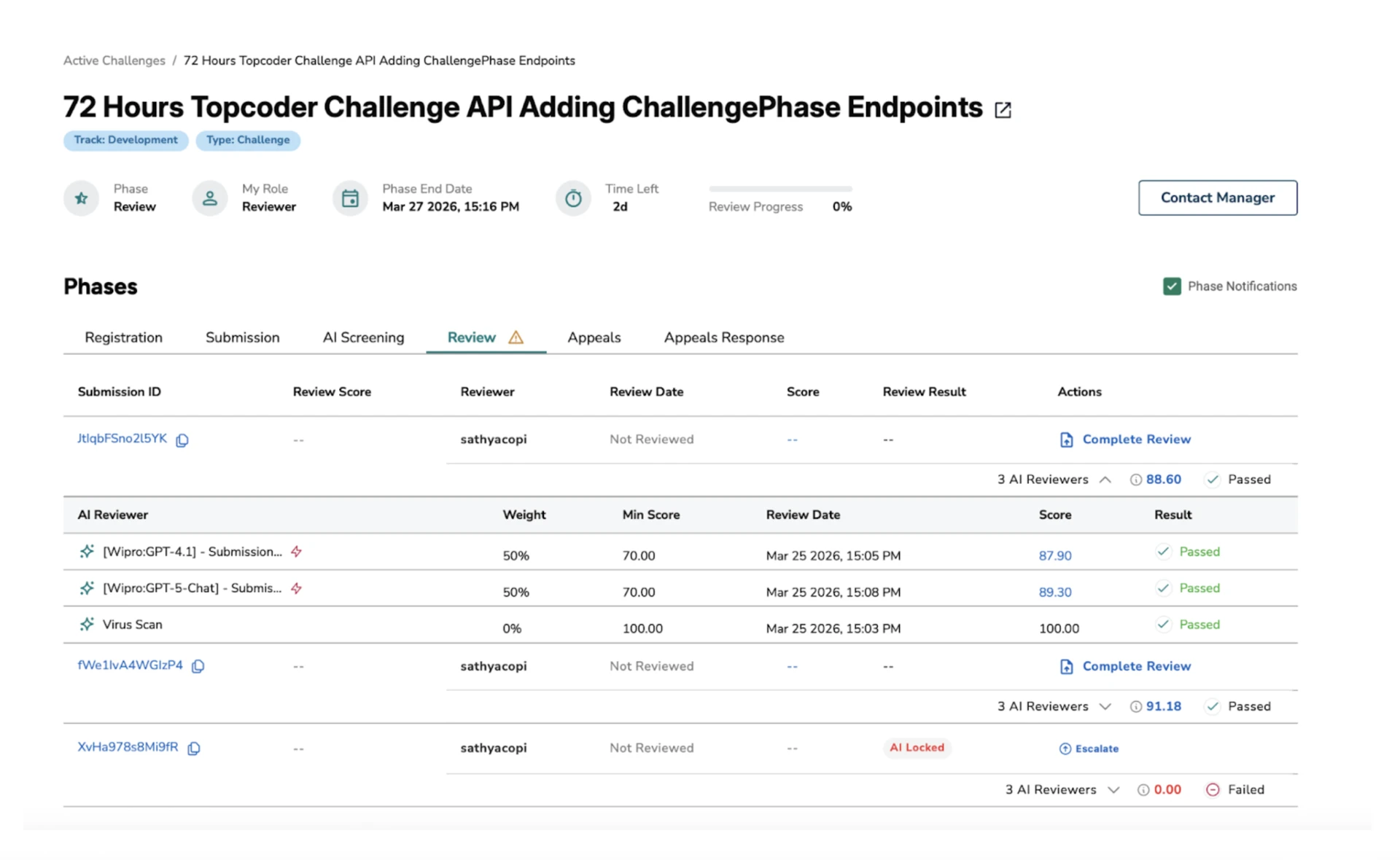Image resolution: width=1400 pixels, height=860 pixels.
Task: Copy submission ID XvHa978s8Mi9fR
Action: [194, 748]
